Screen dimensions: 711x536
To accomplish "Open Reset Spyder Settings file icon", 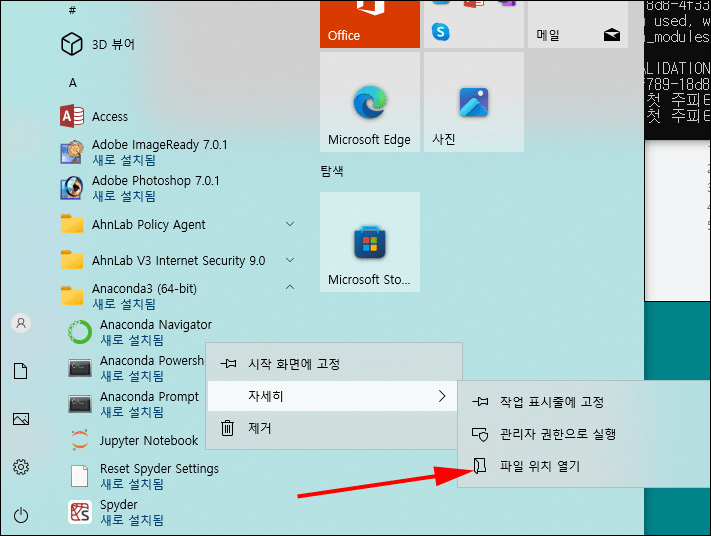I will pos(80,476).
